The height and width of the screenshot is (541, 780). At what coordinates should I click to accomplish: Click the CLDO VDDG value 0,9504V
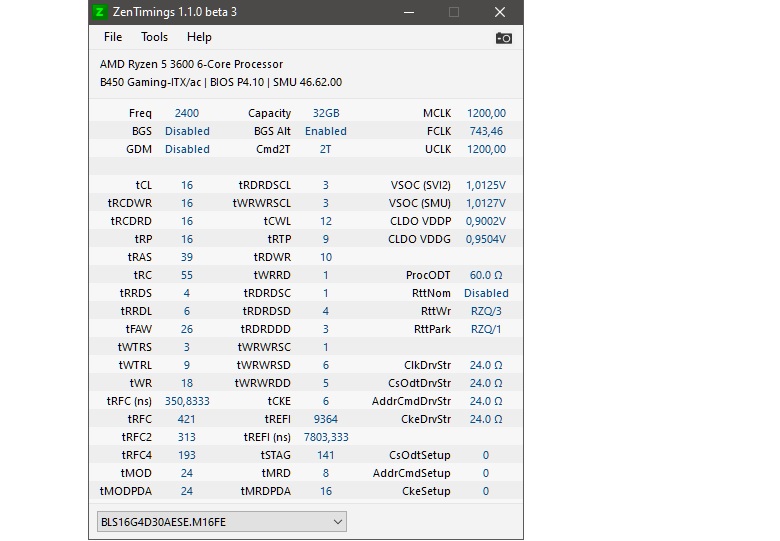click(486, 239)
